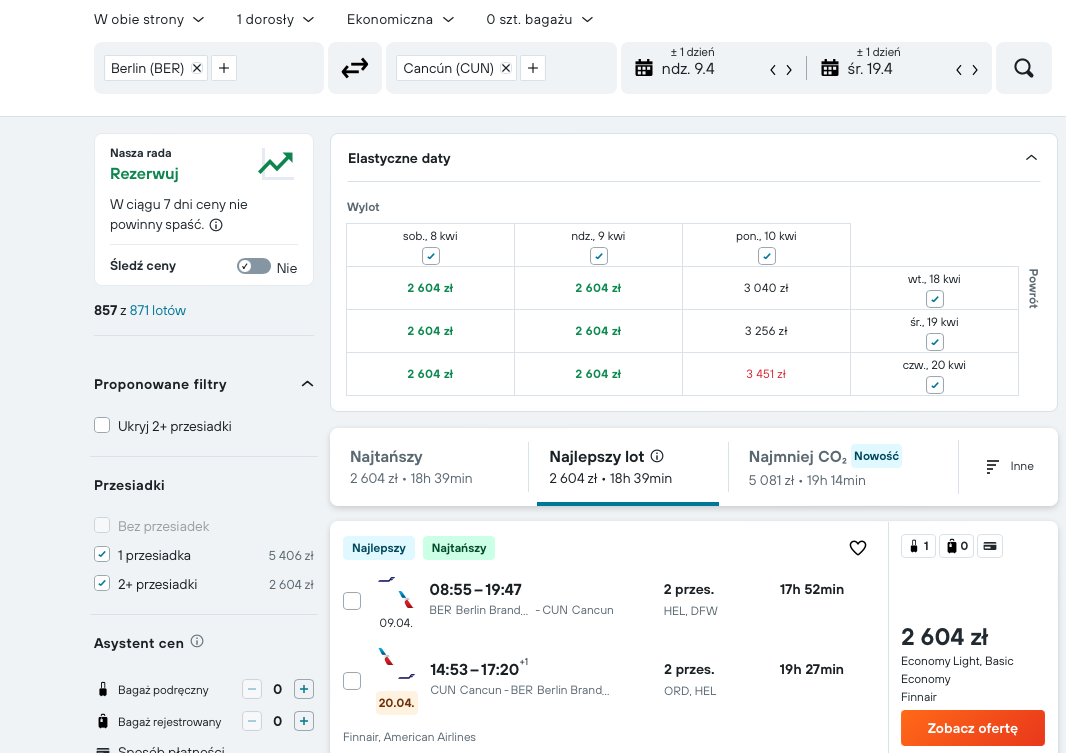Swap origin and destination airports
Image resolution: width=1066 pixels, height=753 pixels.
354,68
